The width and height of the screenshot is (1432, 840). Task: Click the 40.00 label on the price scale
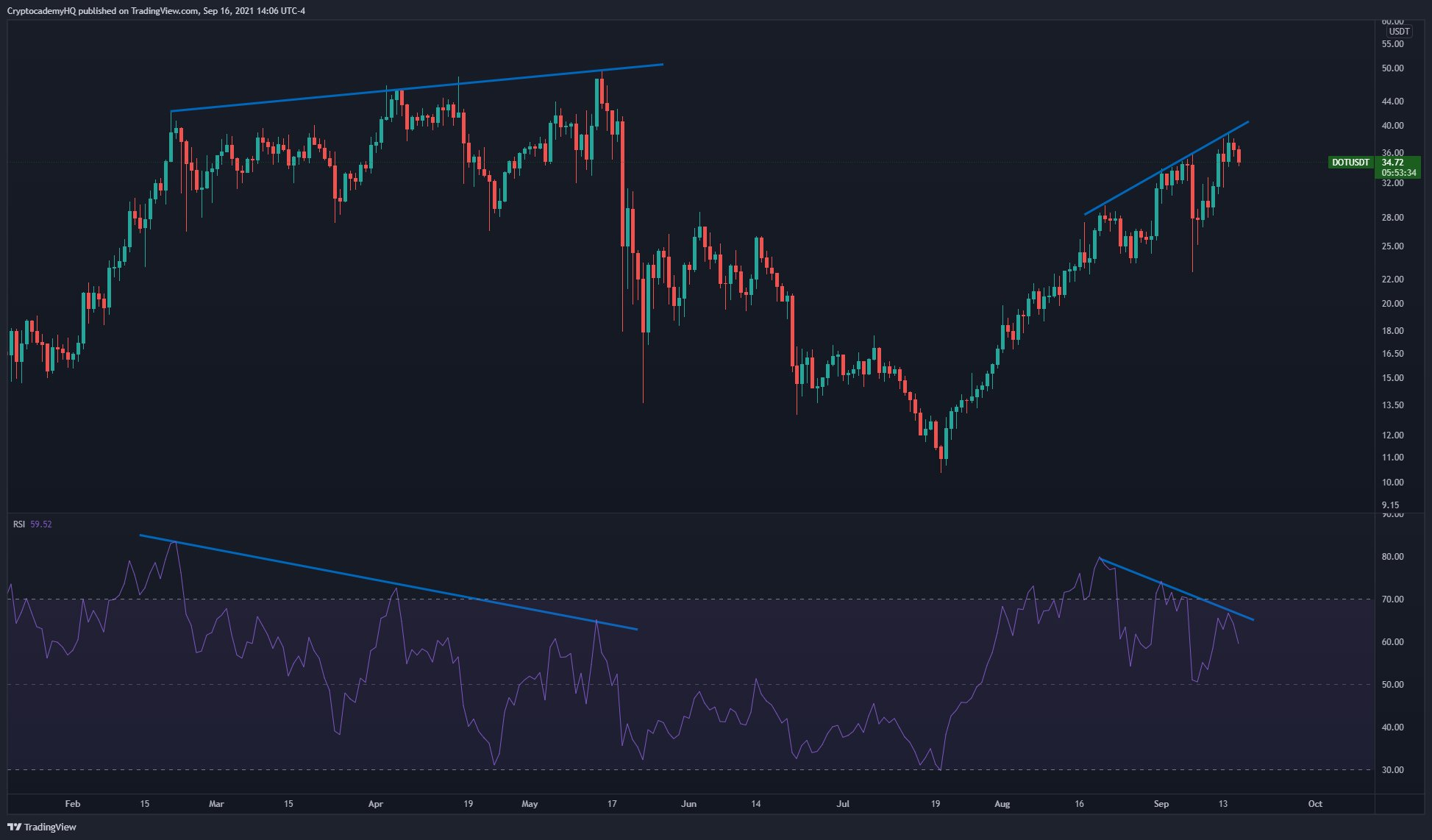(x=1392, y=126)
